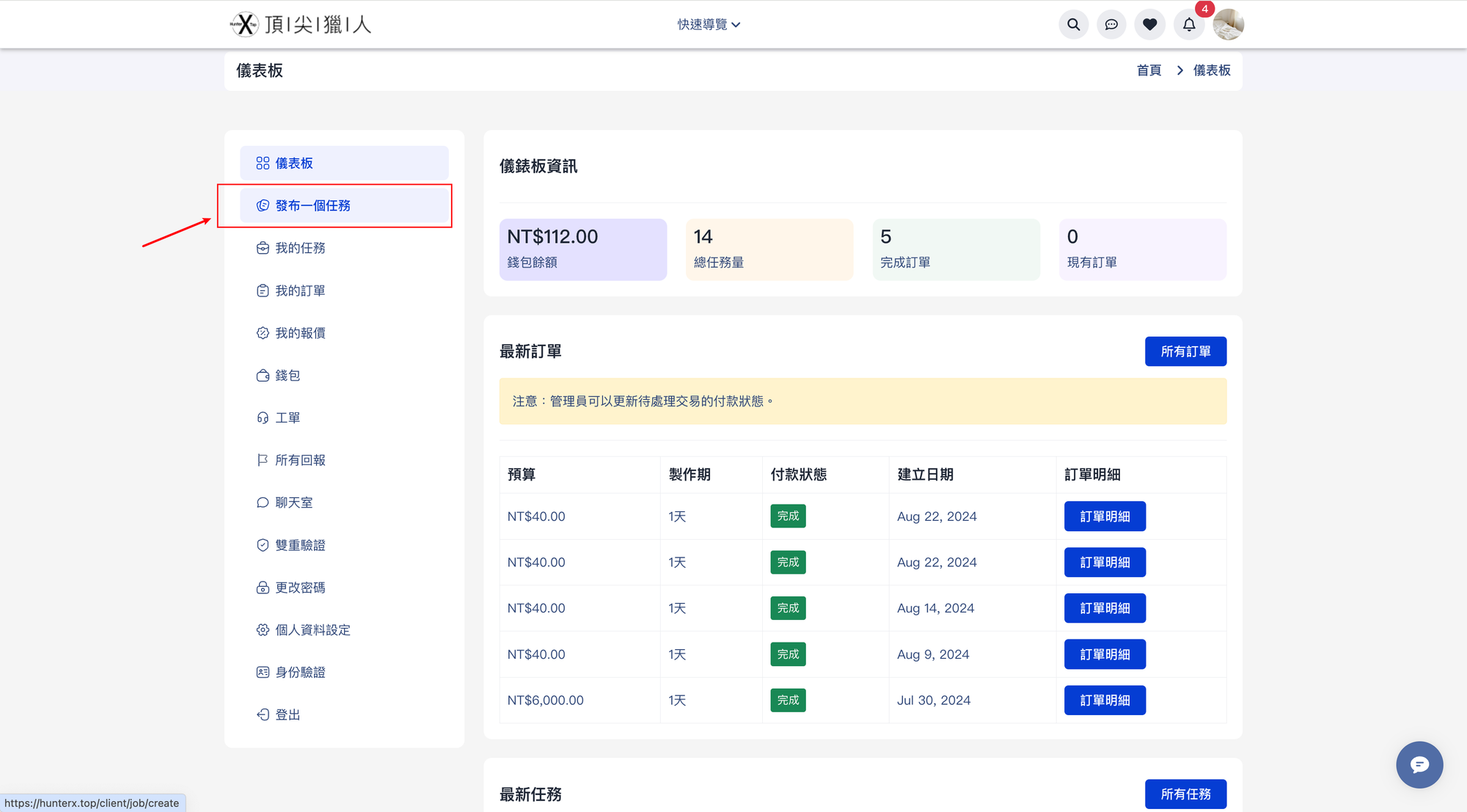Click the heart favorites icon
Viewport: 1467px width, 812px height.
click(1149, 25)
